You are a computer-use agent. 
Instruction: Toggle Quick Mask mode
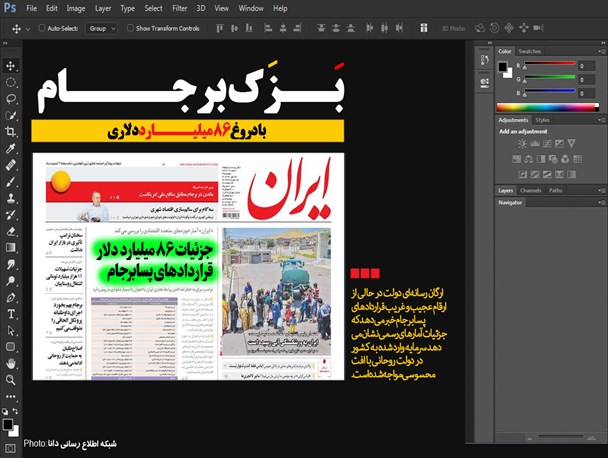(10, 449)
